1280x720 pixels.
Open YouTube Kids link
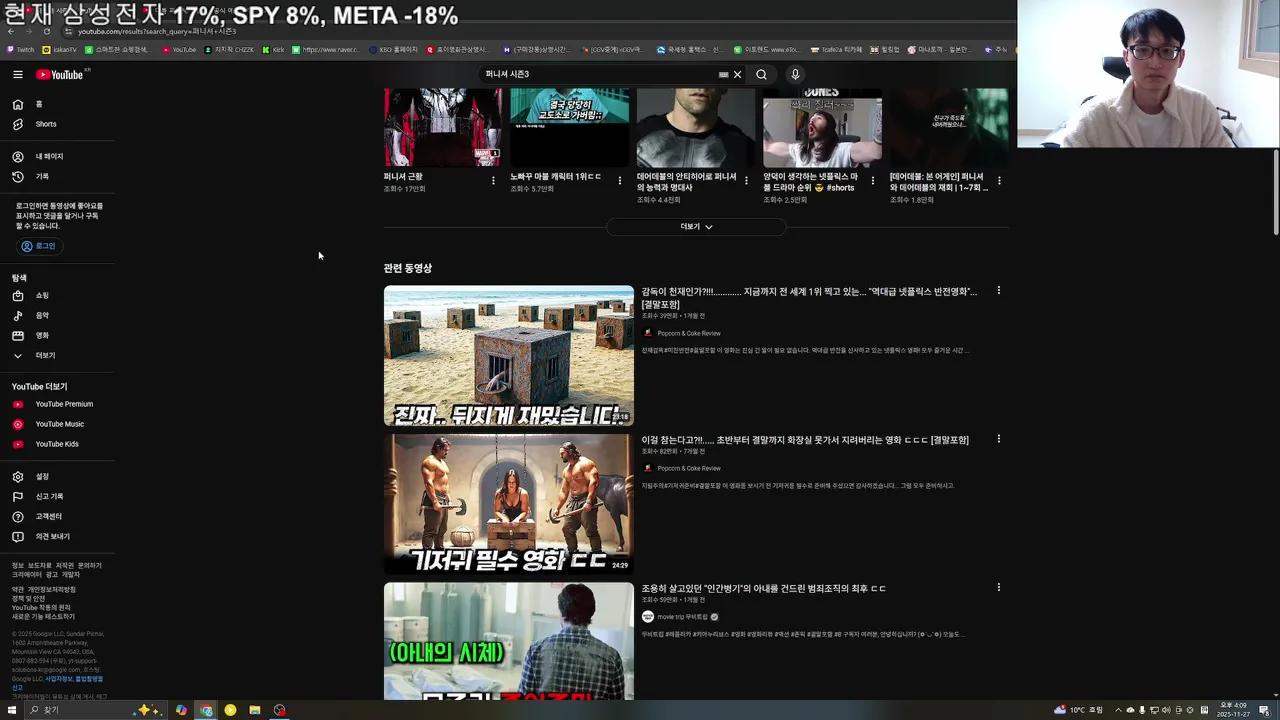pos(58,444)
